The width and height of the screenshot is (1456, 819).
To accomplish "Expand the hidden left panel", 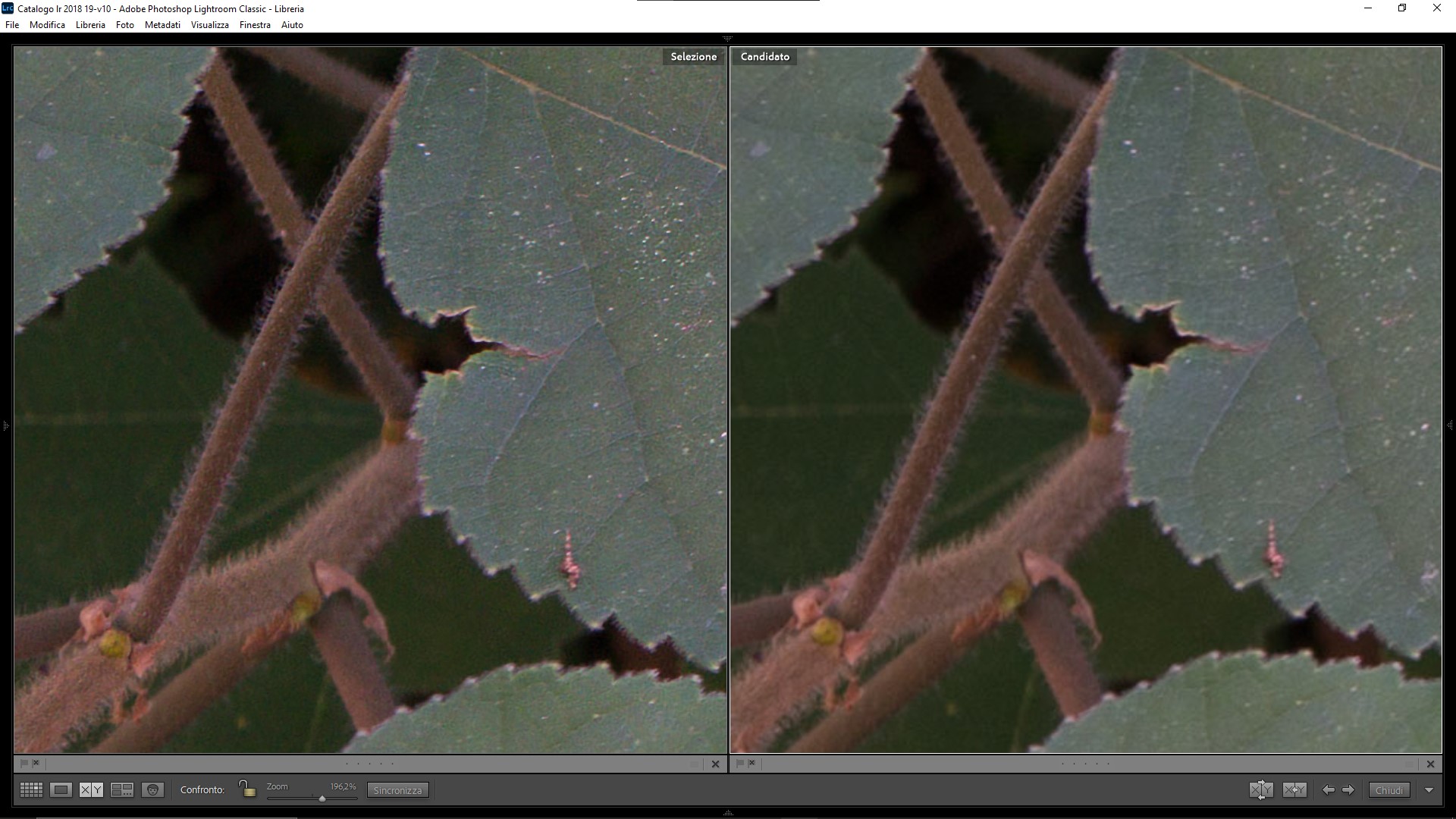I will pos(5,425).
